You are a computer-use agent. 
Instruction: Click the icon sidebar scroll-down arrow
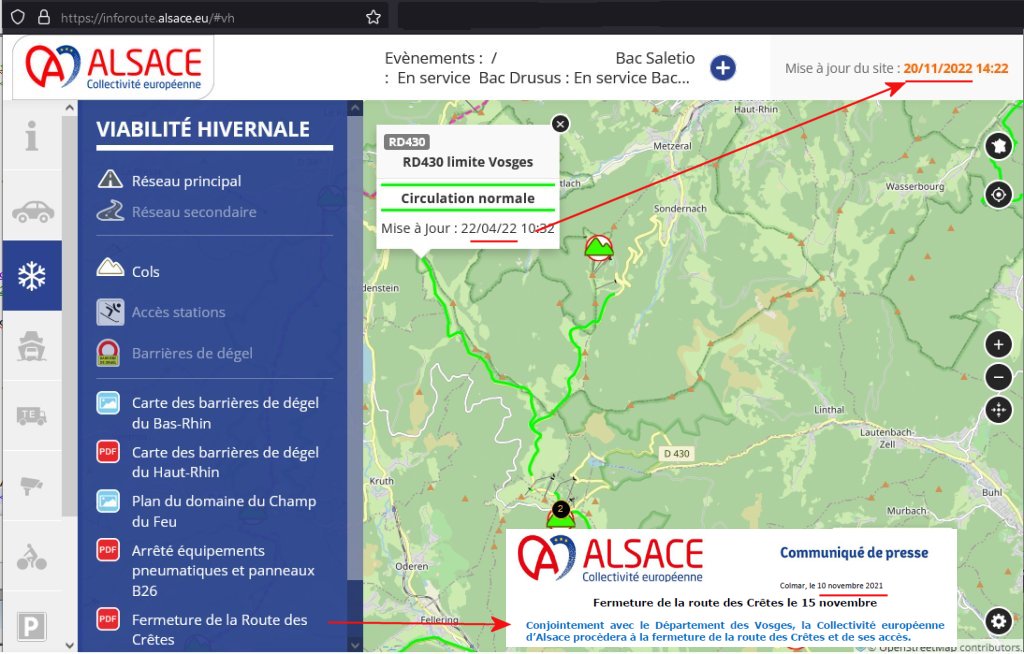70,646
